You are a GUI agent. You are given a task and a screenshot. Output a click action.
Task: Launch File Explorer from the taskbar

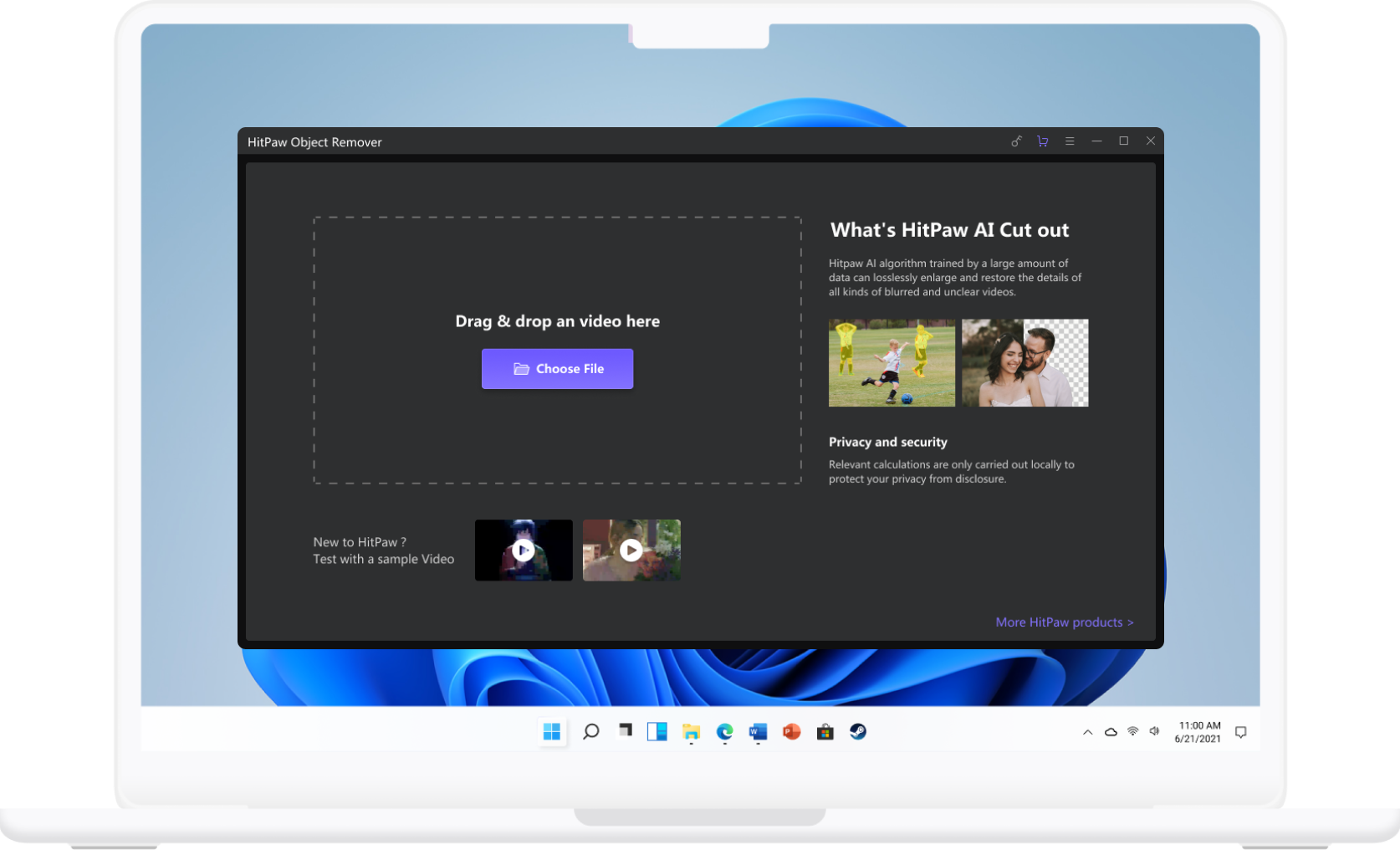[691, 732]
